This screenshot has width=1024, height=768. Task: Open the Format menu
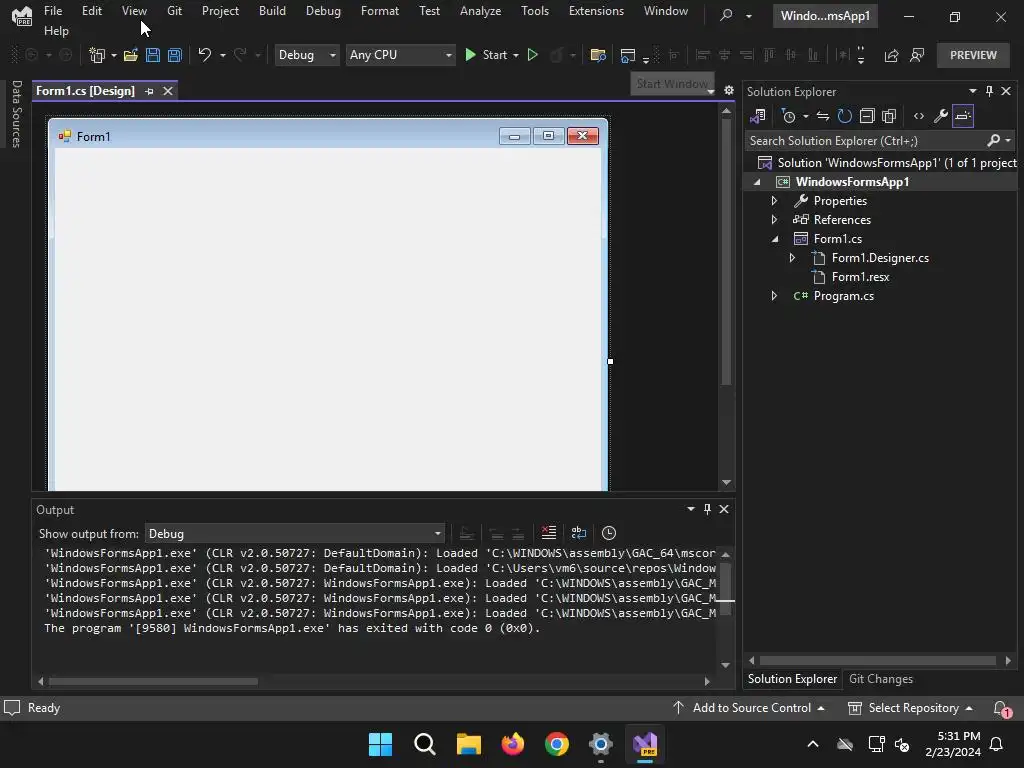379,10
